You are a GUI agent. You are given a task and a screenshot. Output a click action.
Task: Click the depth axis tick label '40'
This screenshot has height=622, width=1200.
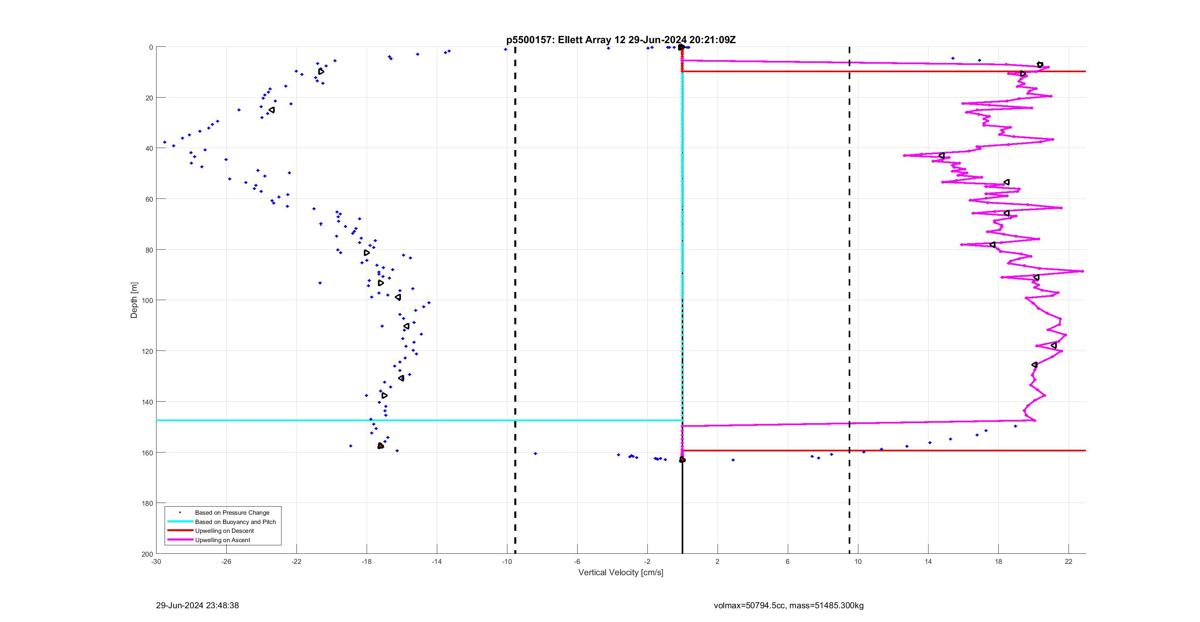(x=148, y=148)
